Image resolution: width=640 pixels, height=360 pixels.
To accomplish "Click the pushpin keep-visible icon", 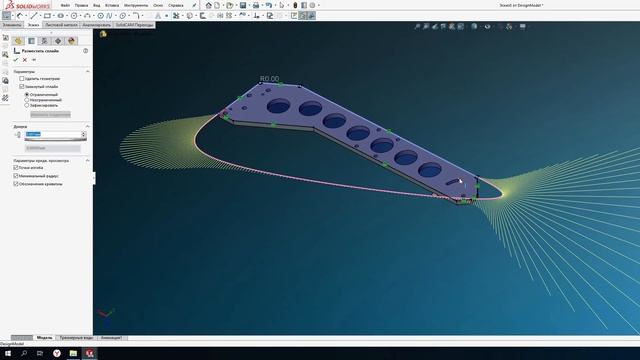I will 34,60.
